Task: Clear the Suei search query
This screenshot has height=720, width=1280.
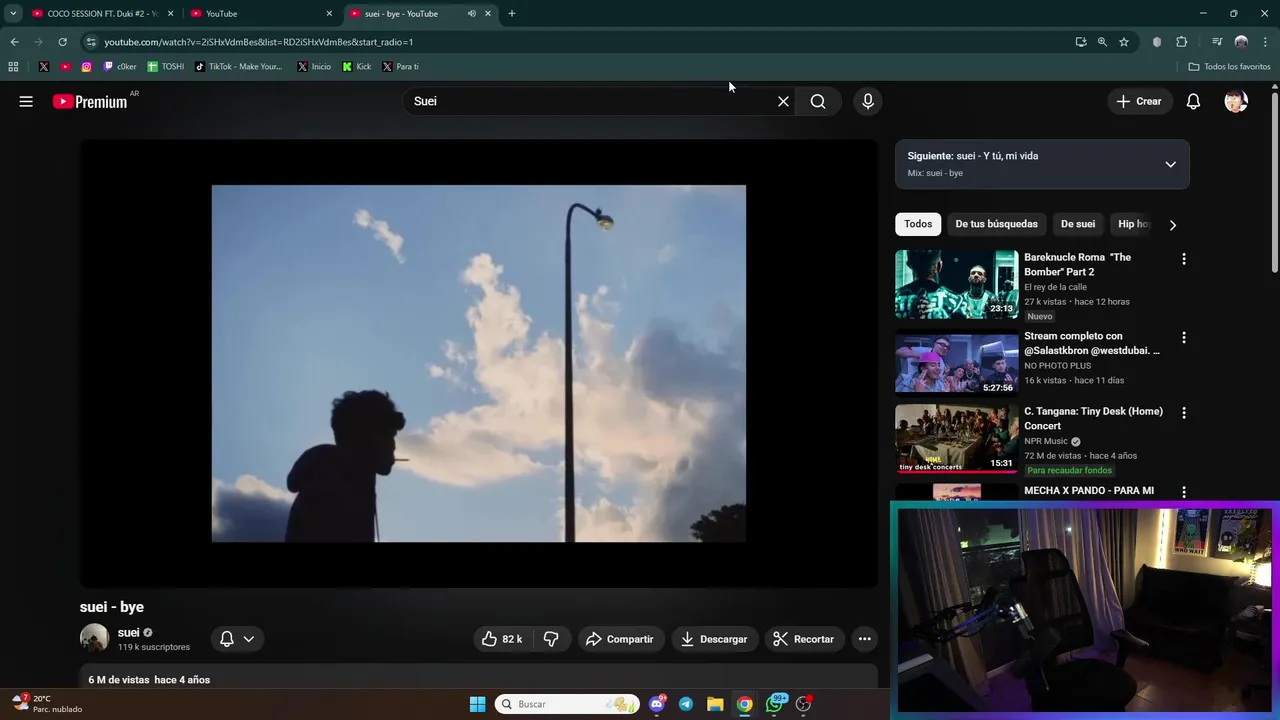Action: (x=783, y=101)
